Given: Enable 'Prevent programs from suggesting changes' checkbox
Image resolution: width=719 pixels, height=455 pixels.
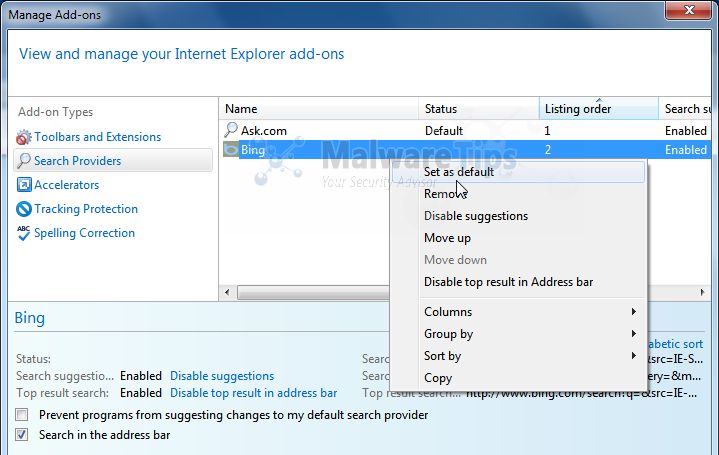Looking at the screenshot, I should 22,414.
